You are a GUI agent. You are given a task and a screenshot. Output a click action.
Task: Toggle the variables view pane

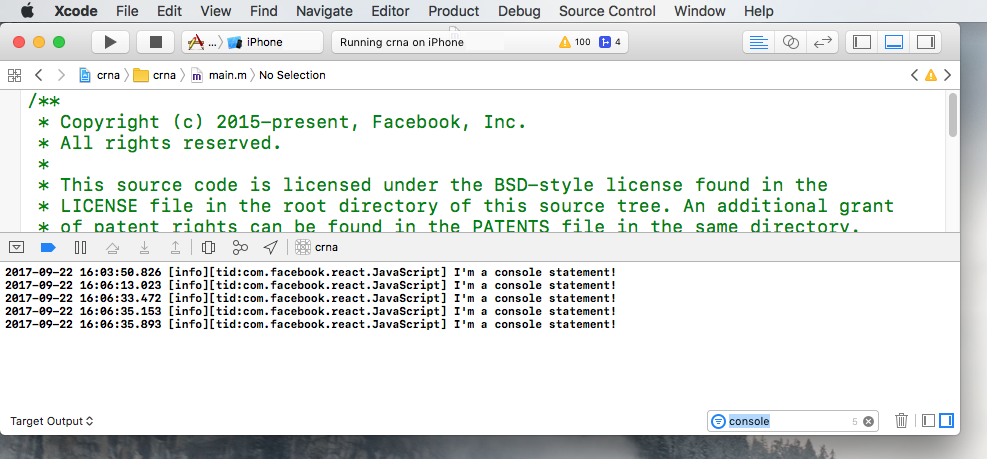[928, 421]
